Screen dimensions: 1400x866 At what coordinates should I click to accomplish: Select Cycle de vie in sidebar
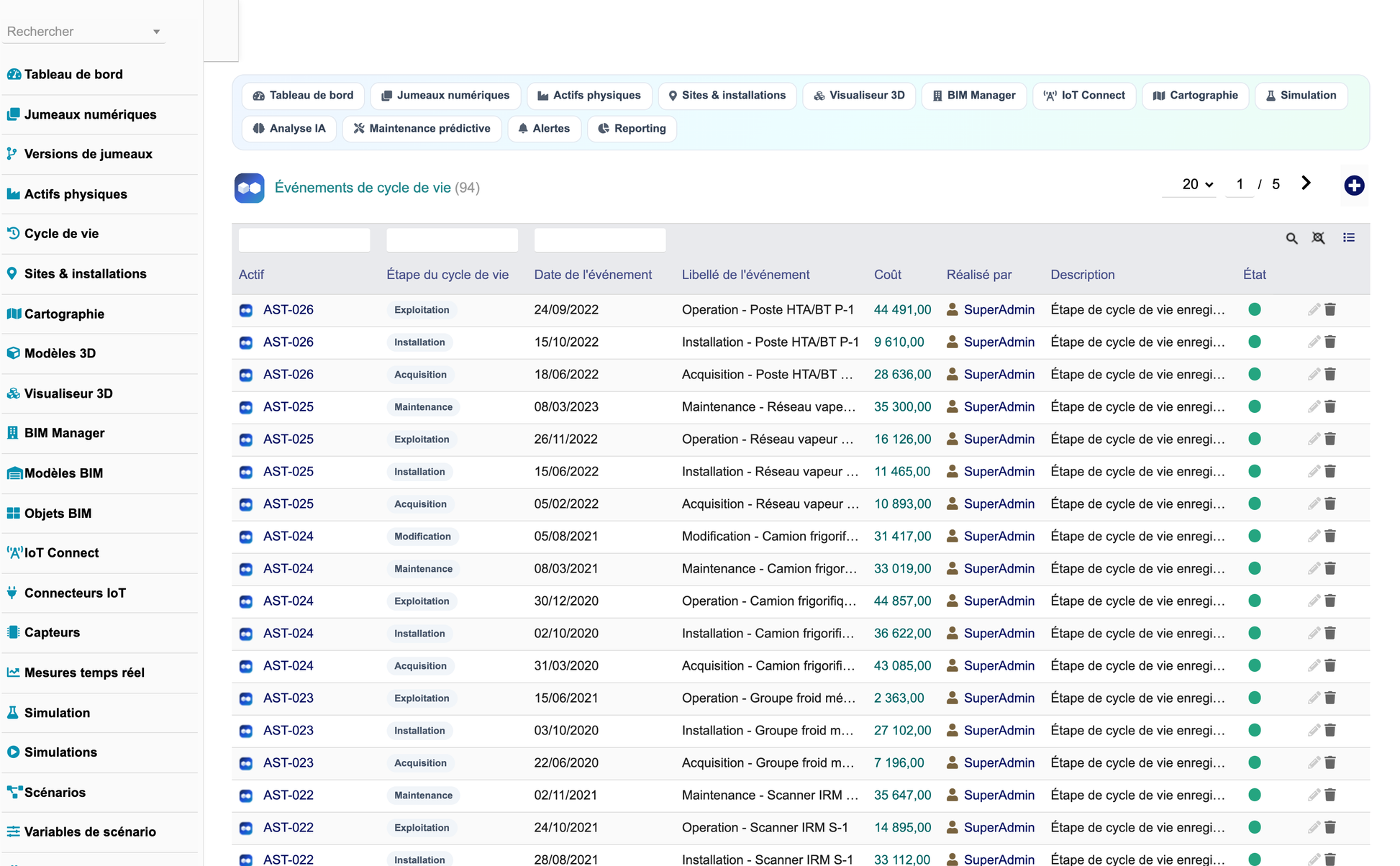(x=61, y=234)
